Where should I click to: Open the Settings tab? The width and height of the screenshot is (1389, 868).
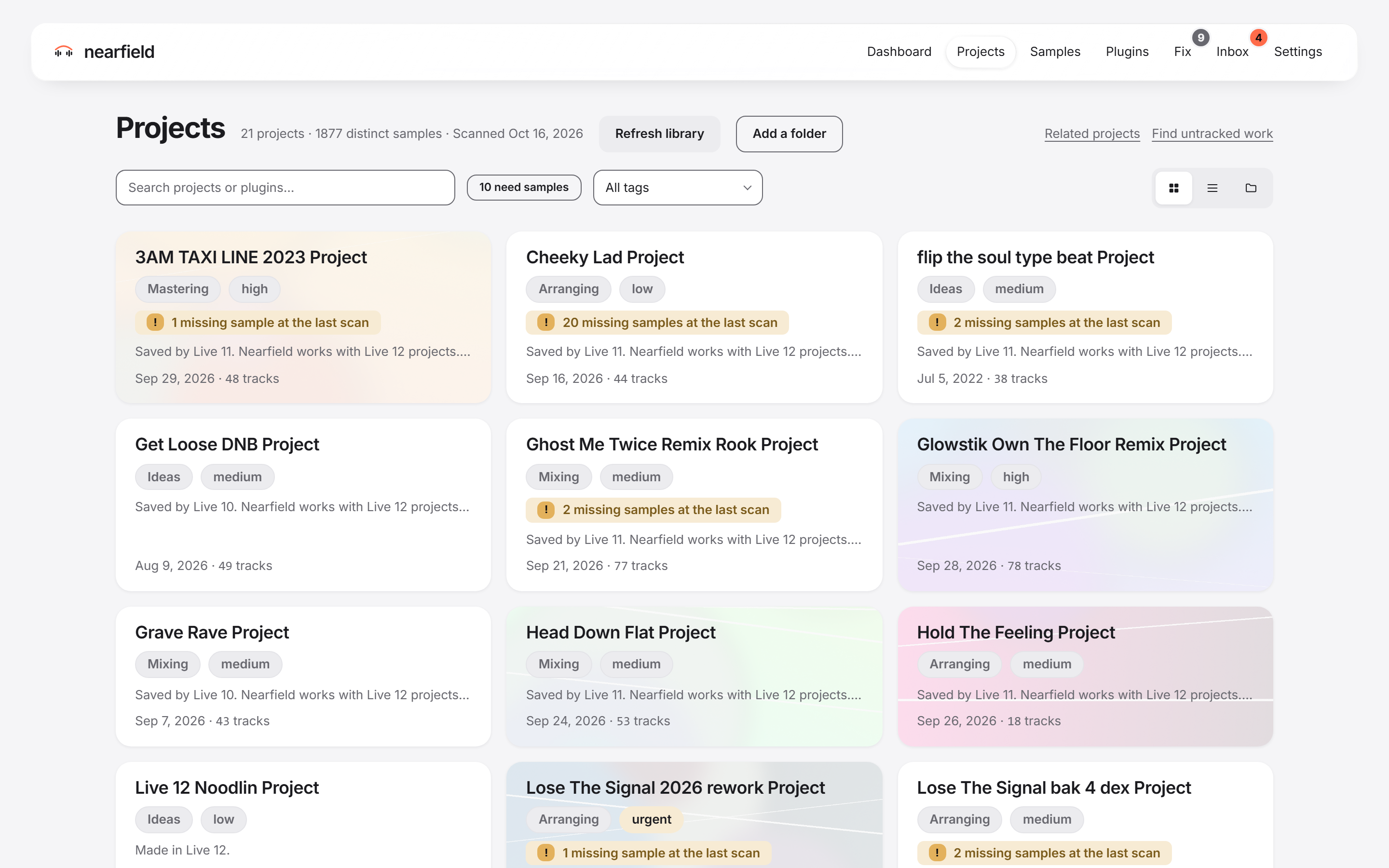[x=1298, y=52]
